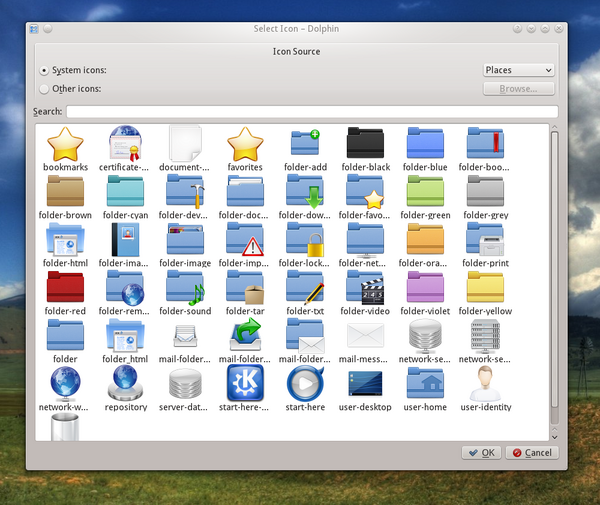
Task: Select the folder-video clapperboard icon
Action: coord(365,288)
